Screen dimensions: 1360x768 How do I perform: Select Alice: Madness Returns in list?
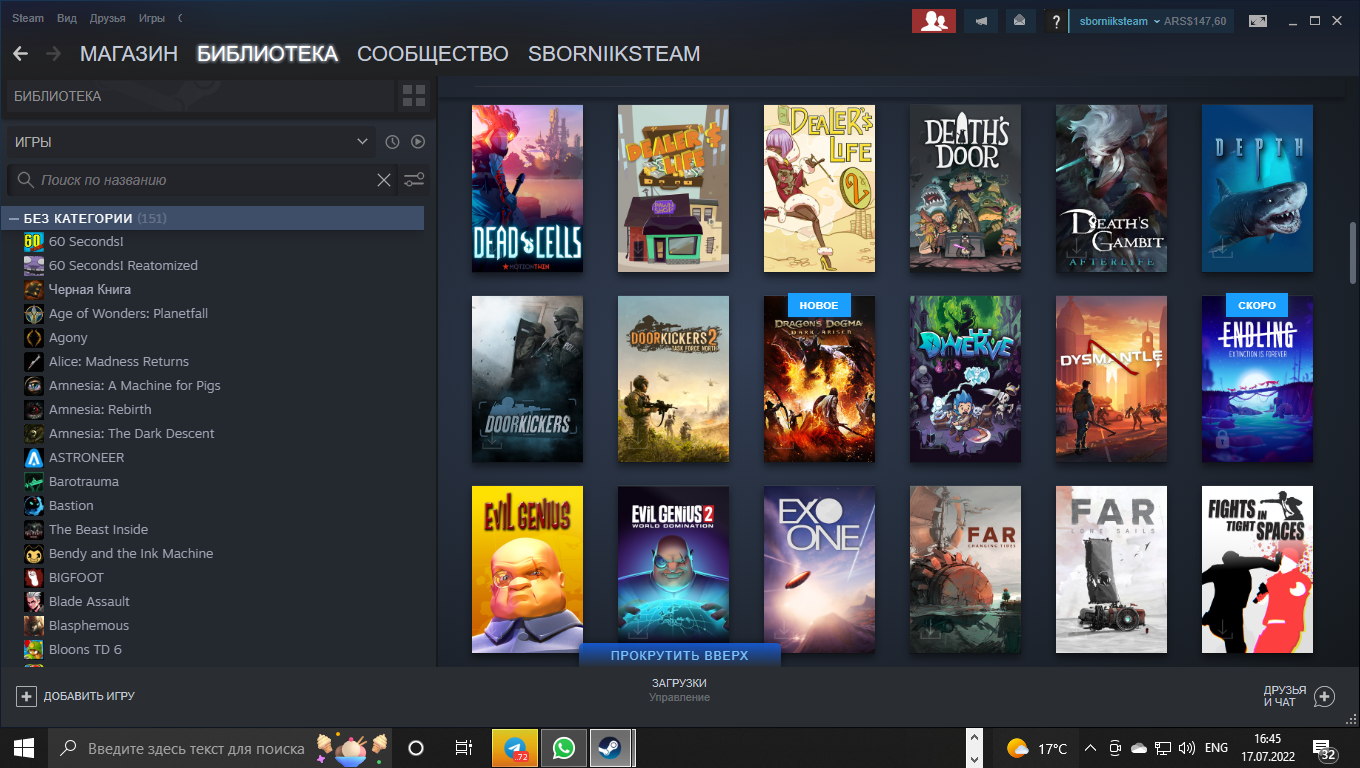pyautogui.click(x=119, y=361)
